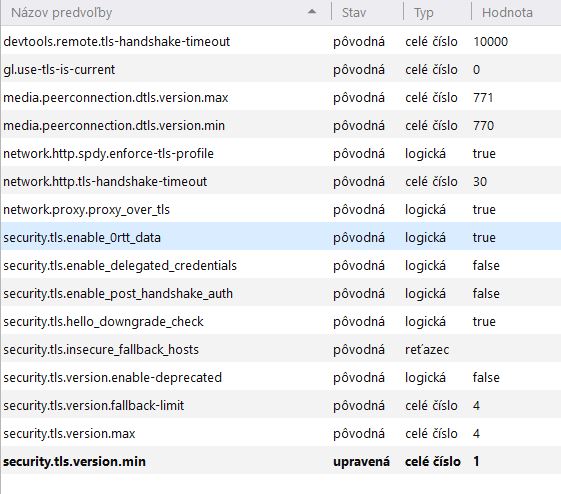Image resolution: width=561 pixels, height=494 pixels.
Task: Click the value 10000 in the Hodnota column
Action: tap(491, 41)
